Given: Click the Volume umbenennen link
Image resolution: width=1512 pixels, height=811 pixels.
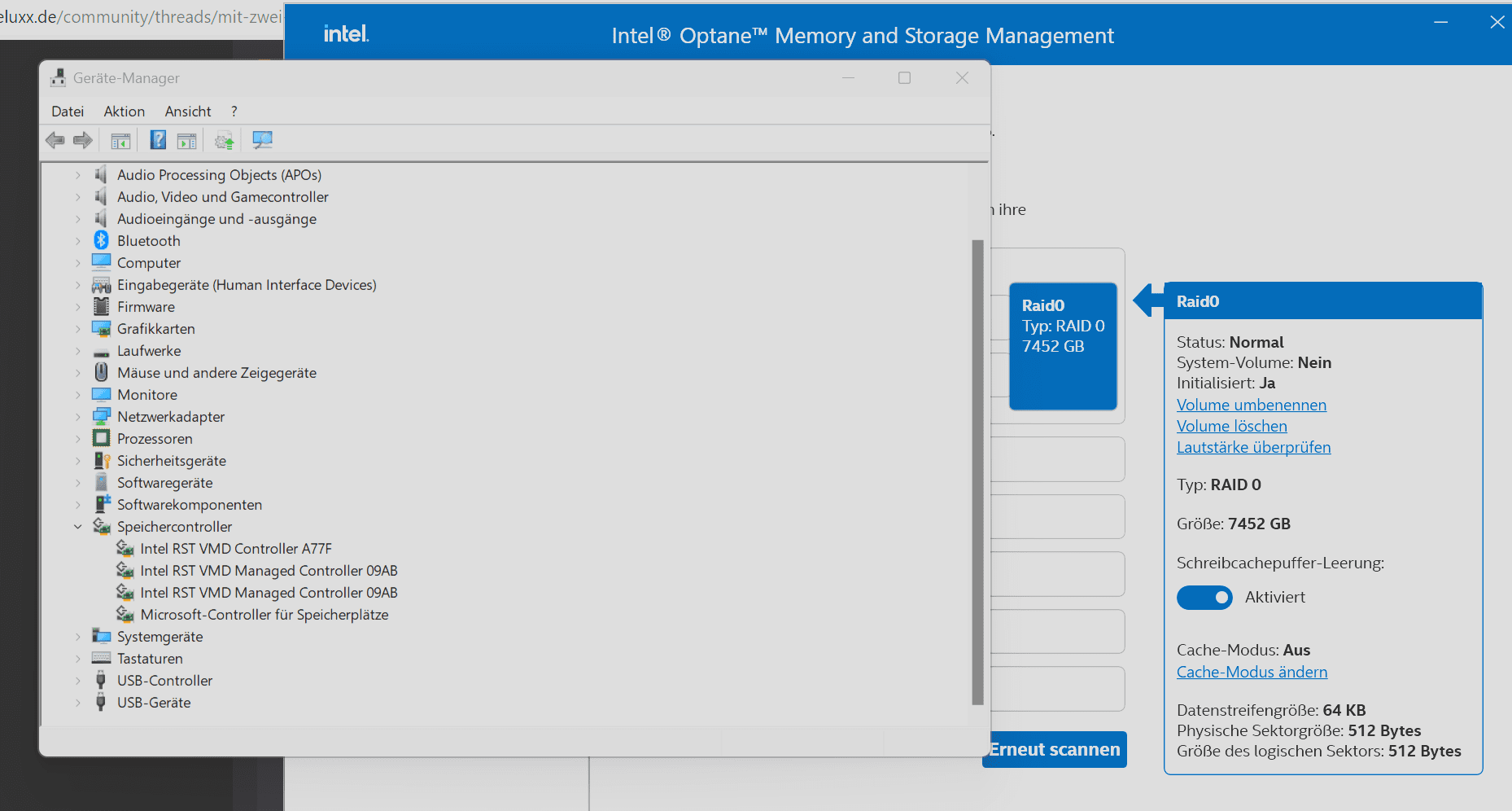Looking at the screenshot, I should (1251, 405).
